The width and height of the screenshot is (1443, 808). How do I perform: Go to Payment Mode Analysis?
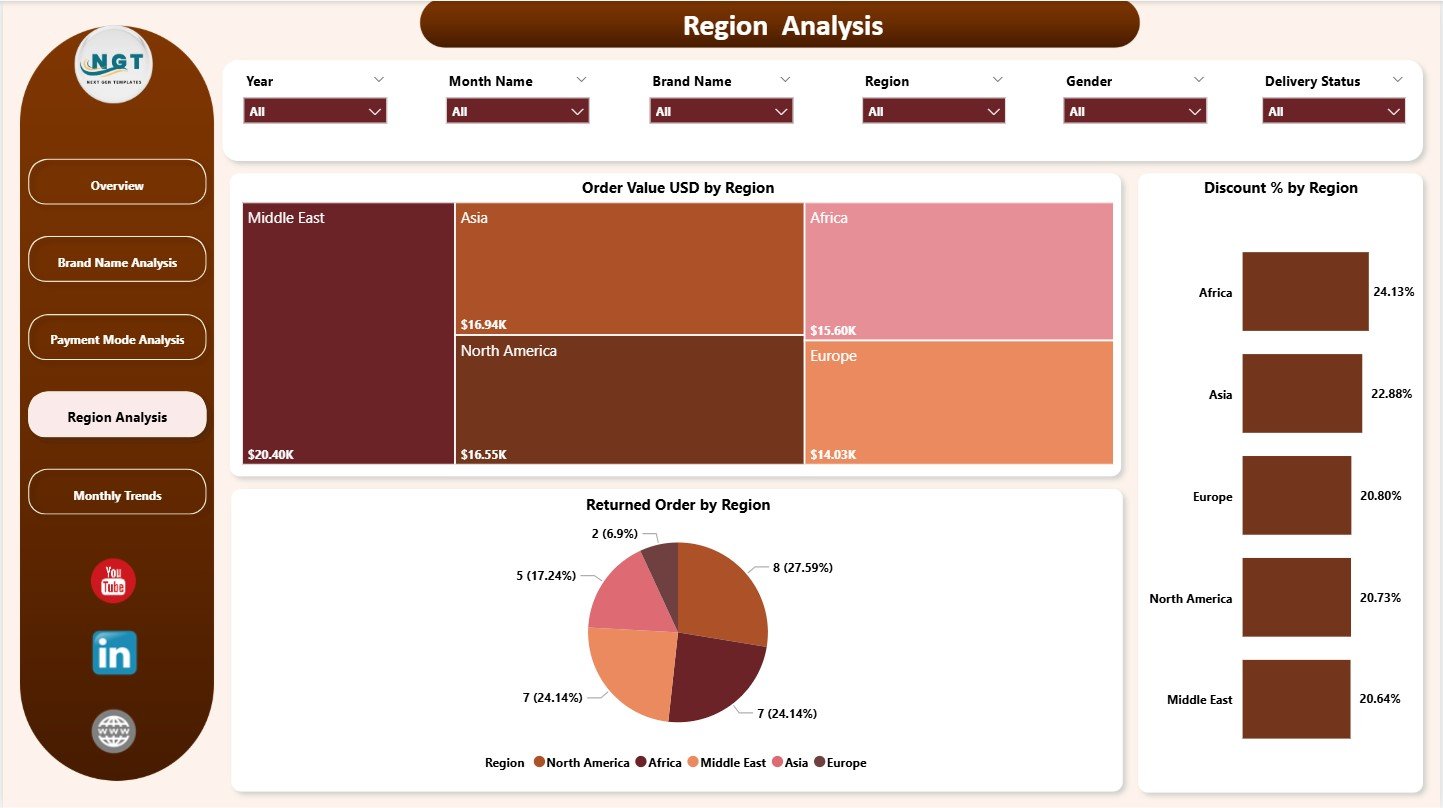click(117, 337)
